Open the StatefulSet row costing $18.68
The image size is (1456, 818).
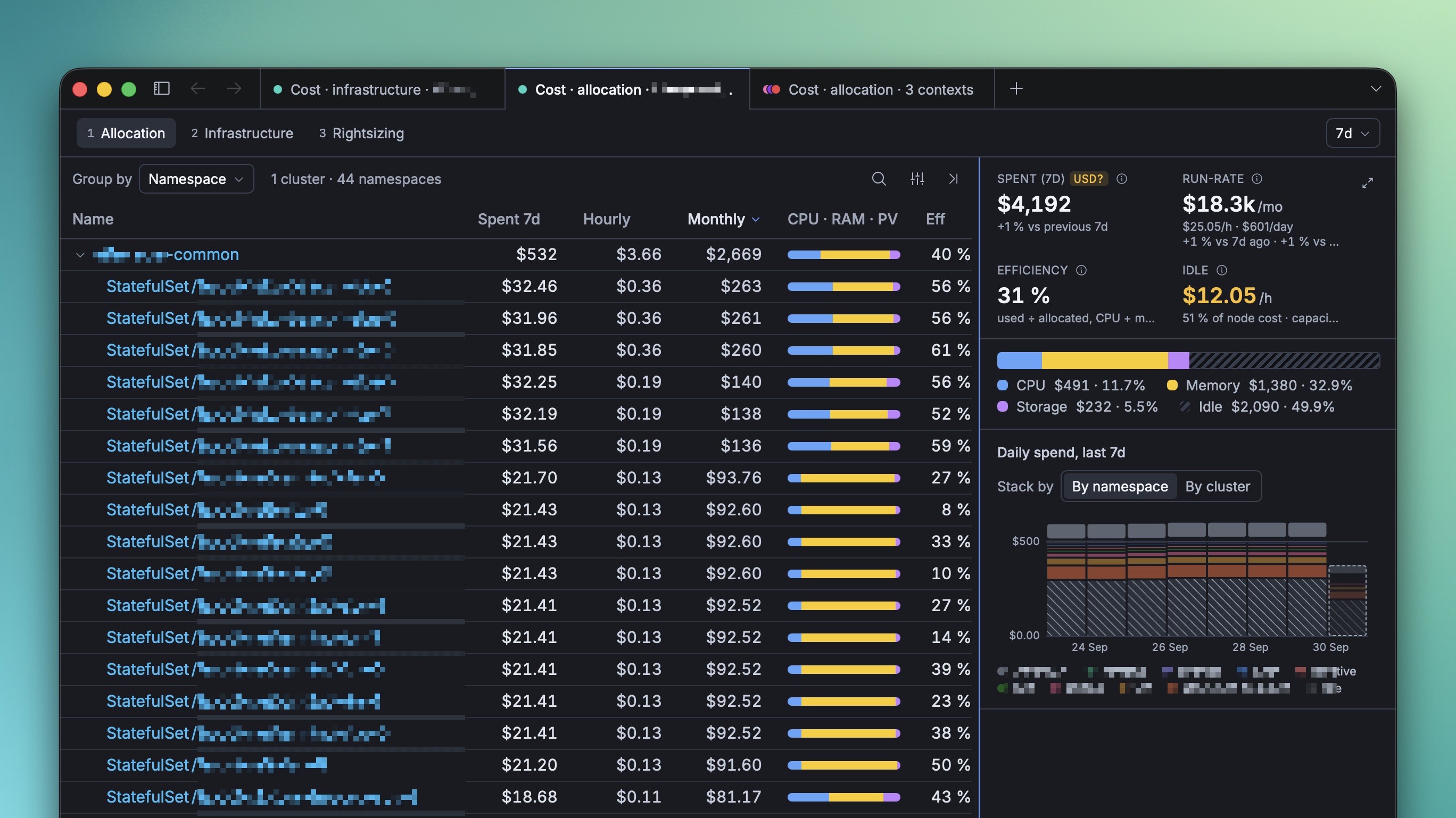516,797
